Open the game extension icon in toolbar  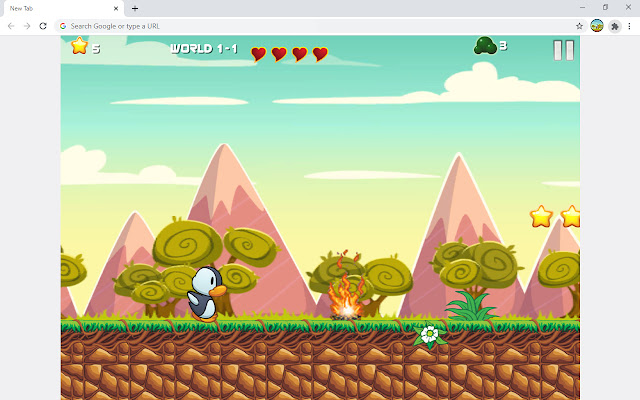click(x=597, y=26)
